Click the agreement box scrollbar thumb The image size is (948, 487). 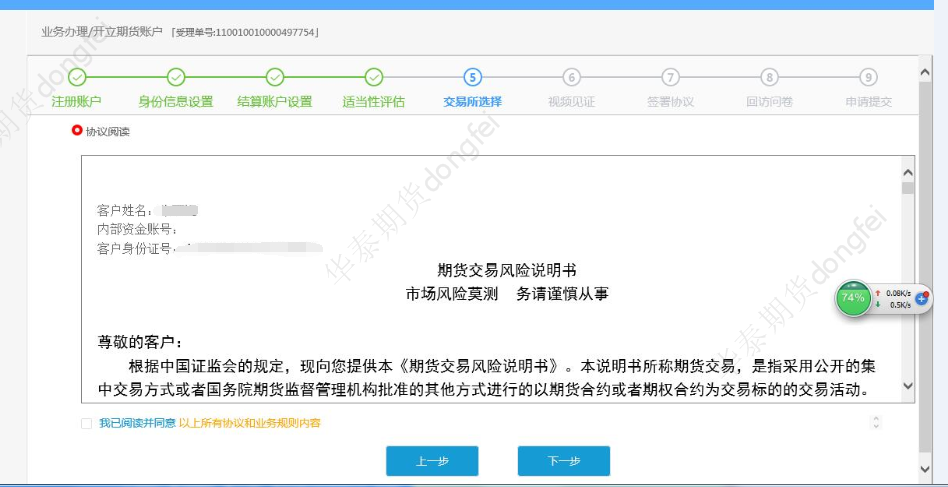(x=907, y=187)
